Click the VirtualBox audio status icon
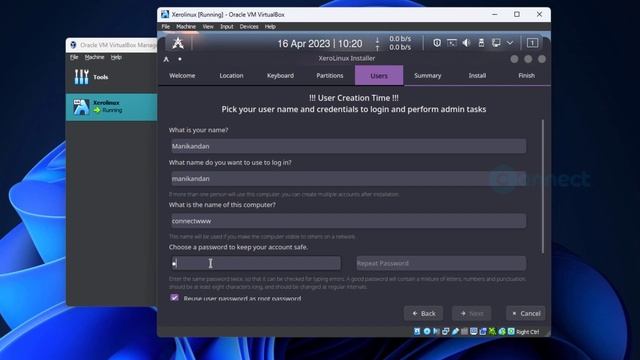 pos(436,331)
